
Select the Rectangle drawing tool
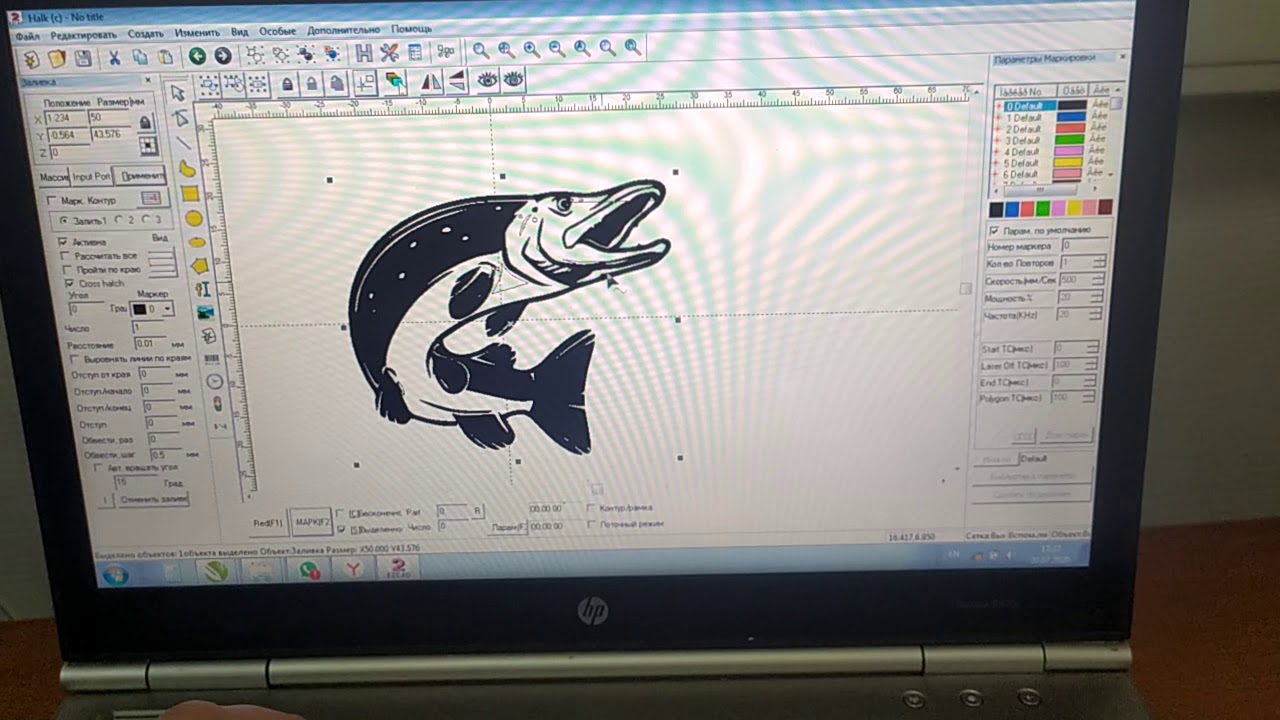click(190, 194)
